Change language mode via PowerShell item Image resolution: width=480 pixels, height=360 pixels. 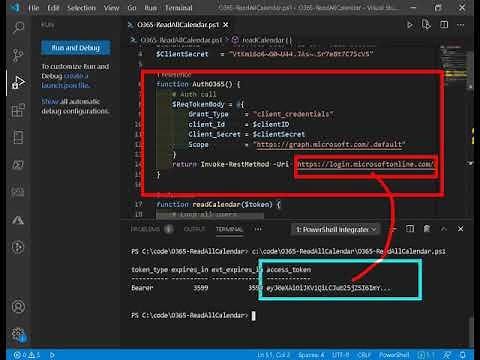coord(394,355)
